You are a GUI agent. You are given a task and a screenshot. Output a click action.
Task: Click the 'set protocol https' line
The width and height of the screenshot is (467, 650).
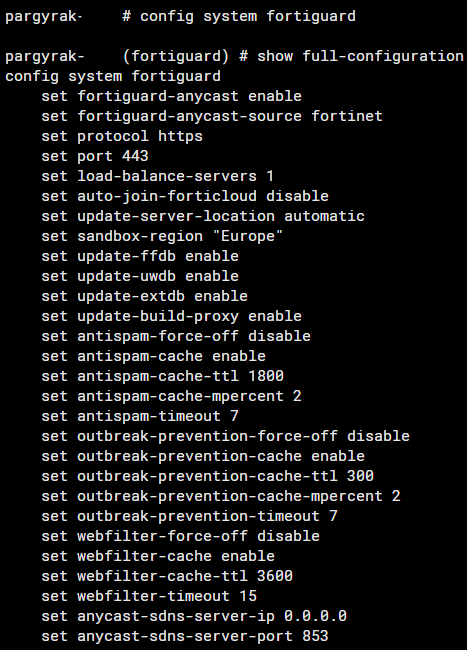point(122,136)
